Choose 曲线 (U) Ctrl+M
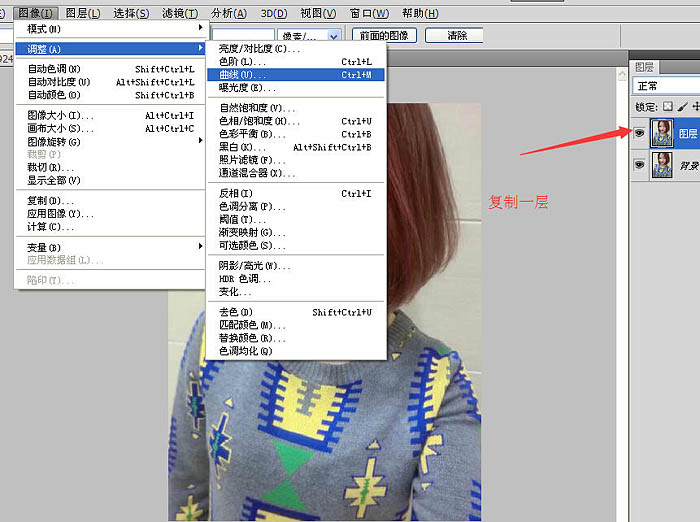Viewport: 700px width, 522px height. (x=296, y=75)
